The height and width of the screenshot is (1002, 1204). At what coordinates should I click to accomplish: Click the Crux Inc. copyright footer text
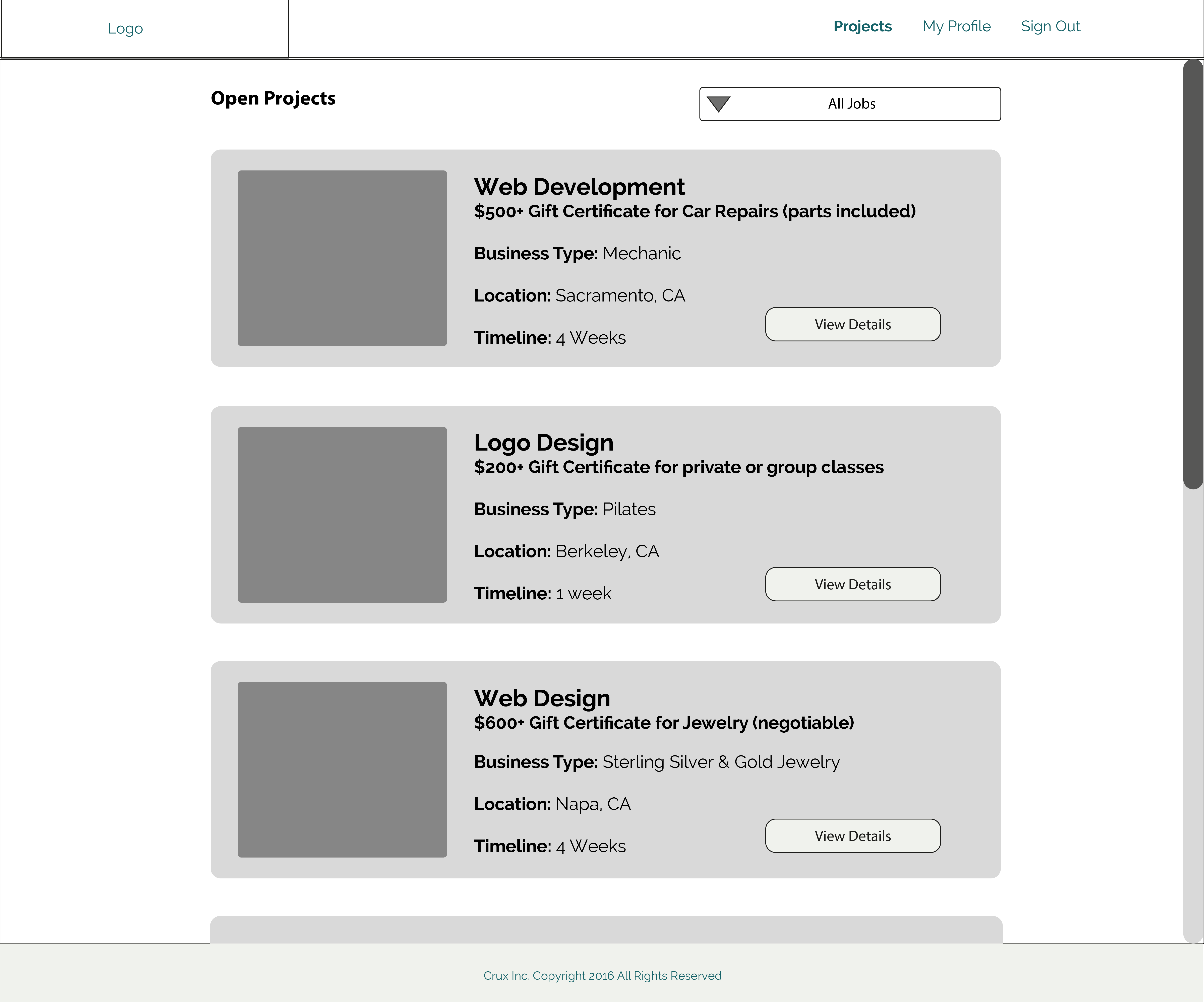[x=602, y=976]
